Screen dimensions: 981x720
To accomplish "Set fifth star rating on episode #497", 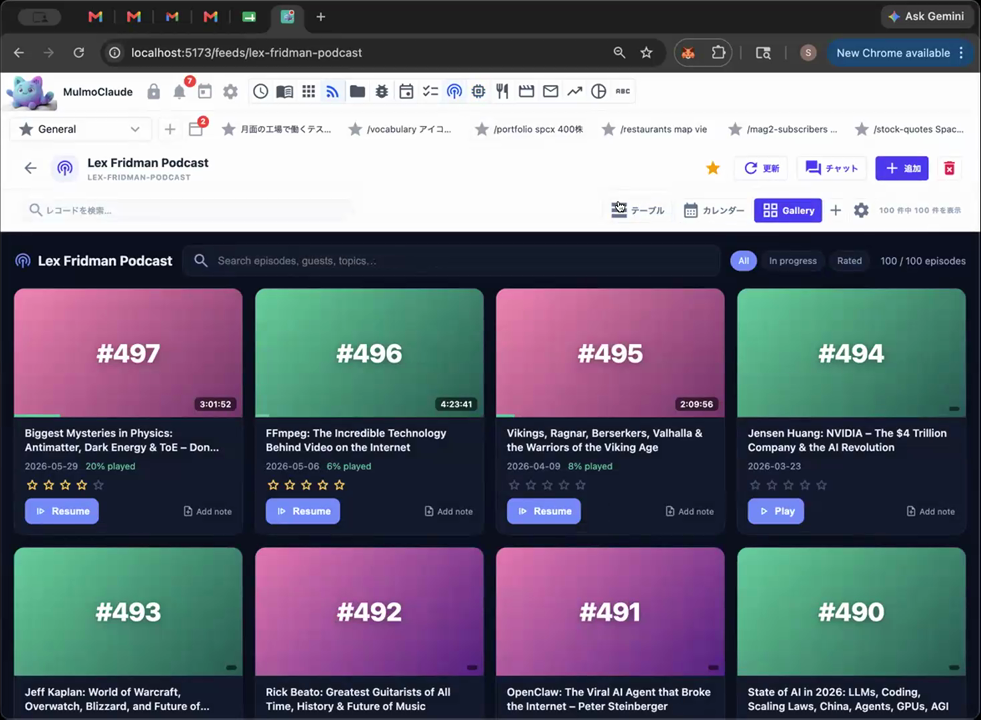I will click(x=98, y=485).
